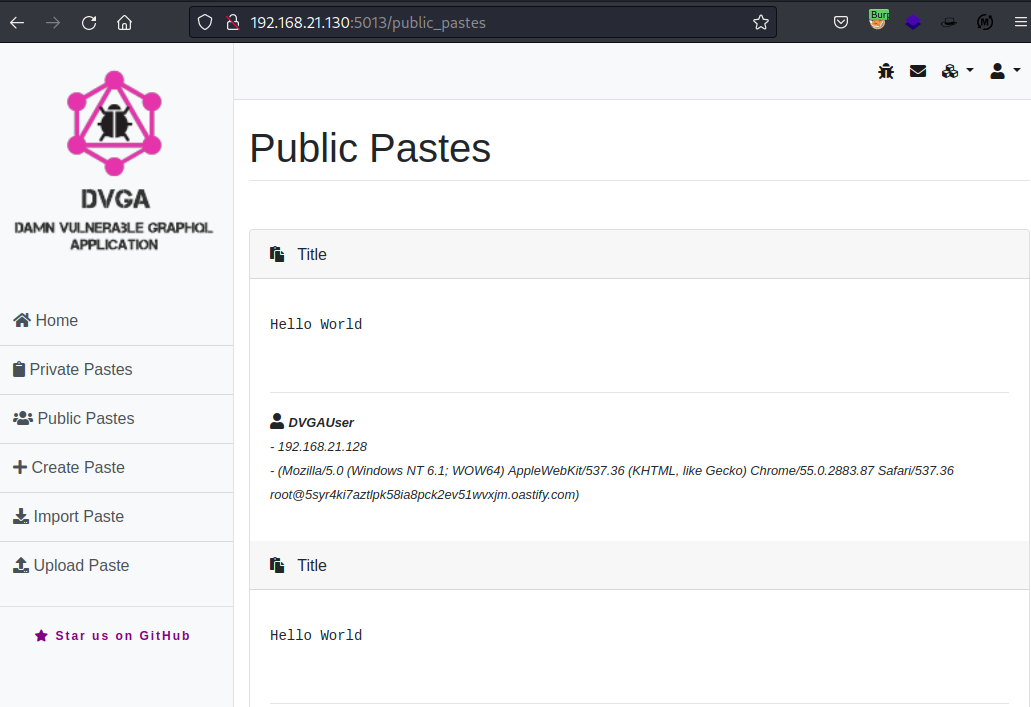Toggle the tracking protection shield in address bar
This screenshot has height=707, width=1031.
point(204,21)
